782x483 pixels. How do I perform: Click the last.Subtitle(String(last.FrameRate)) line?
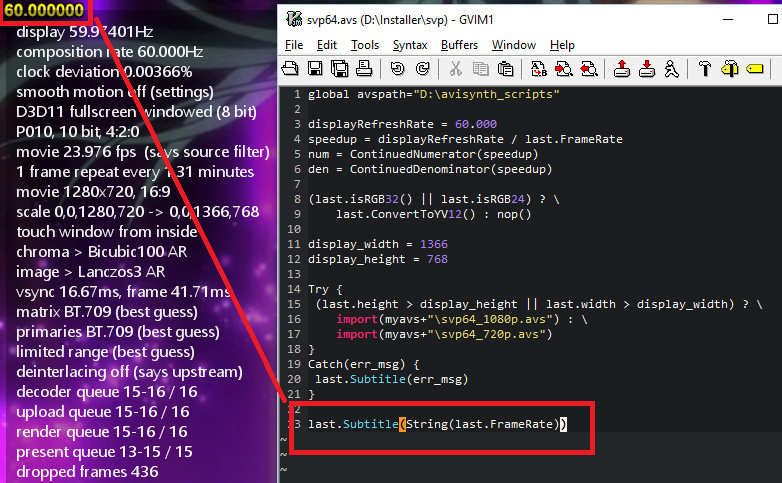[x=437, y=424]
